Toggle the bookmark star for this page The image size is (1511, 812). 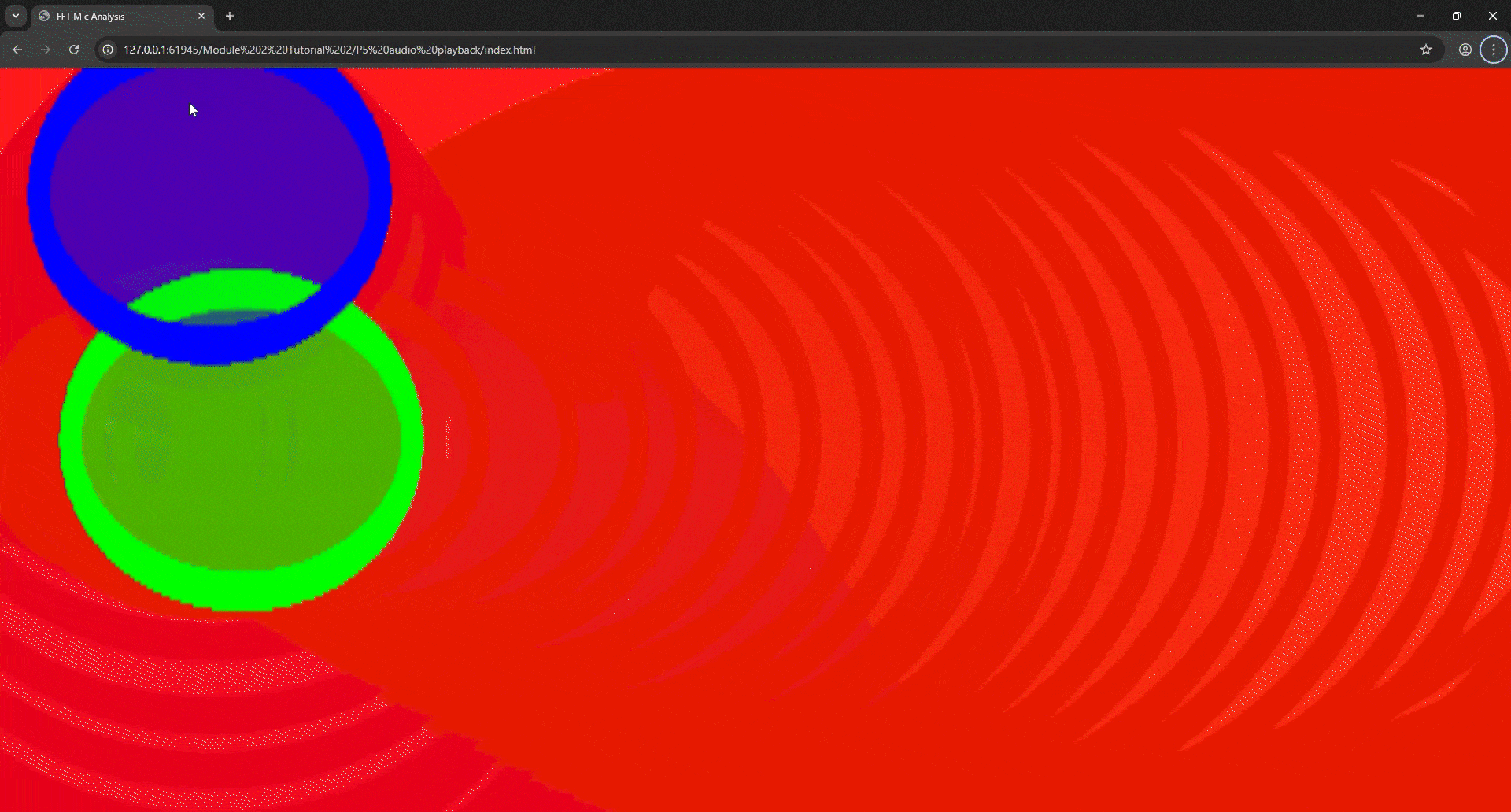click(1426, 49)
